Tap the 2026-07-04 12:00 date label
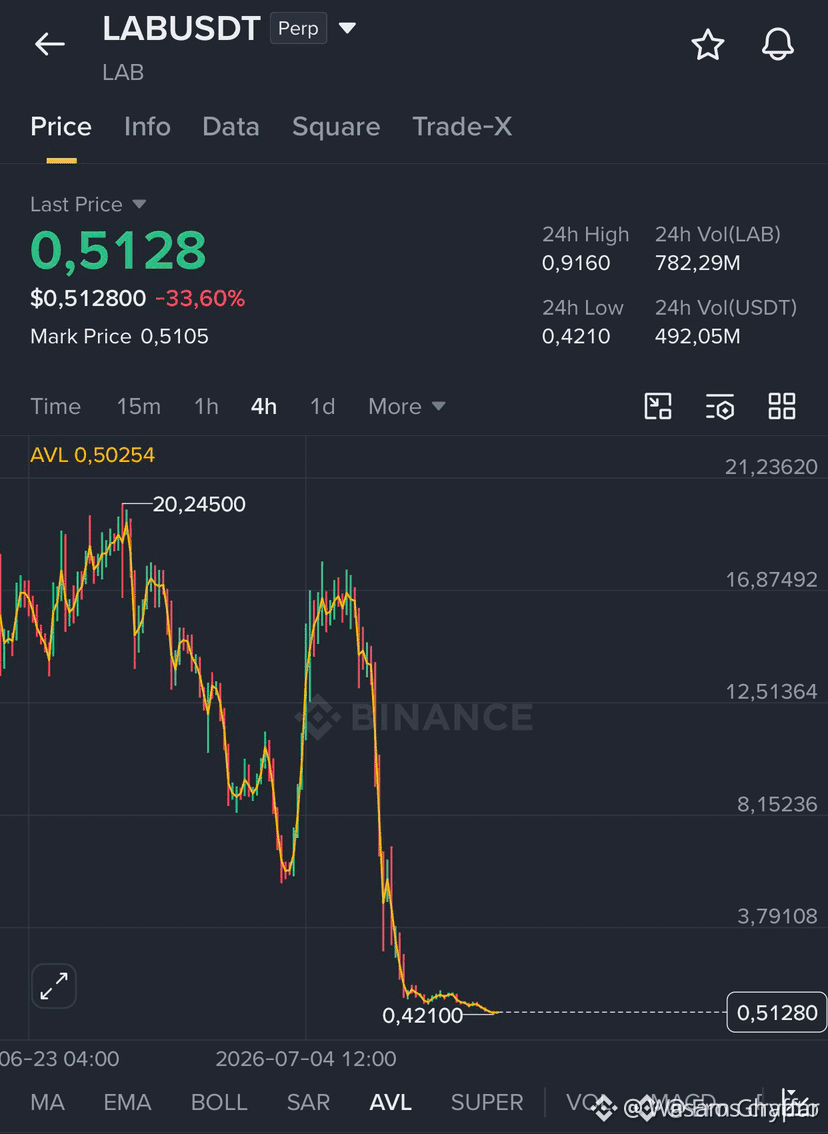 306,1060
